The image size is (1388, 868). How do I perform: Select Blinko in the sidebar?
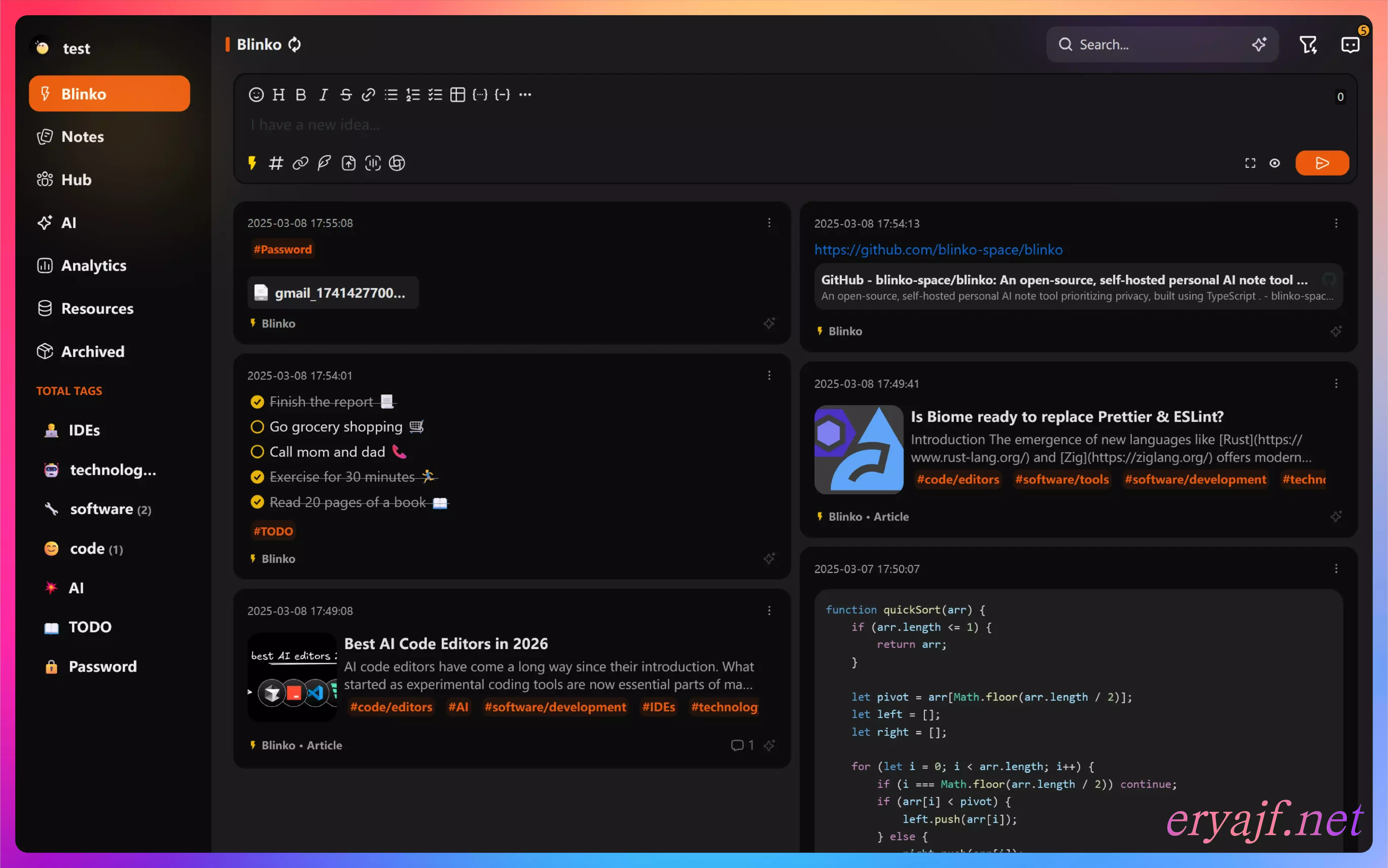click(x=109, y=94)
